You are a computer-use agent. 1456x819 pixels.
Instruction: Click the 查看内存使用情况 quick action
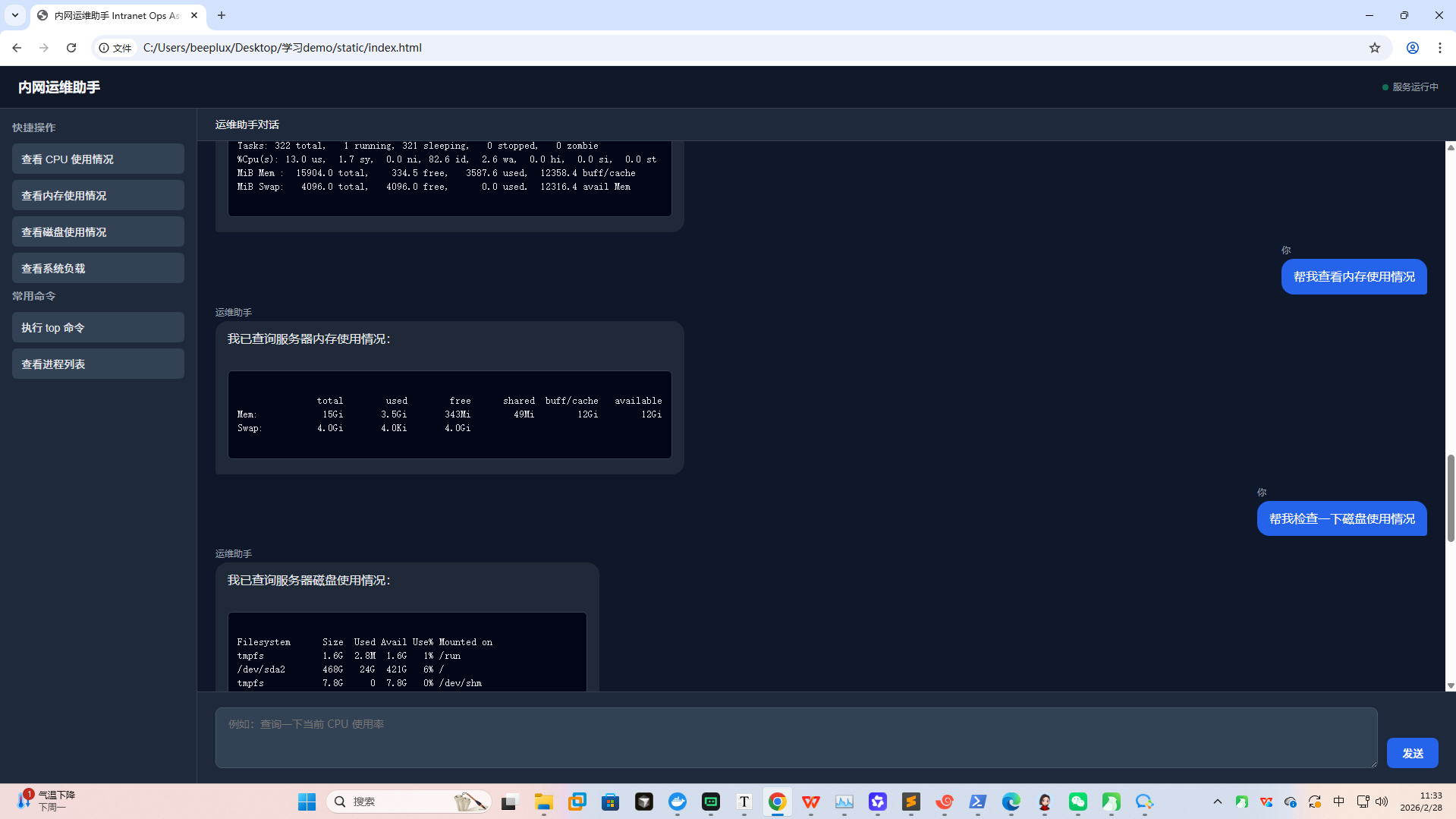[98, 196]
